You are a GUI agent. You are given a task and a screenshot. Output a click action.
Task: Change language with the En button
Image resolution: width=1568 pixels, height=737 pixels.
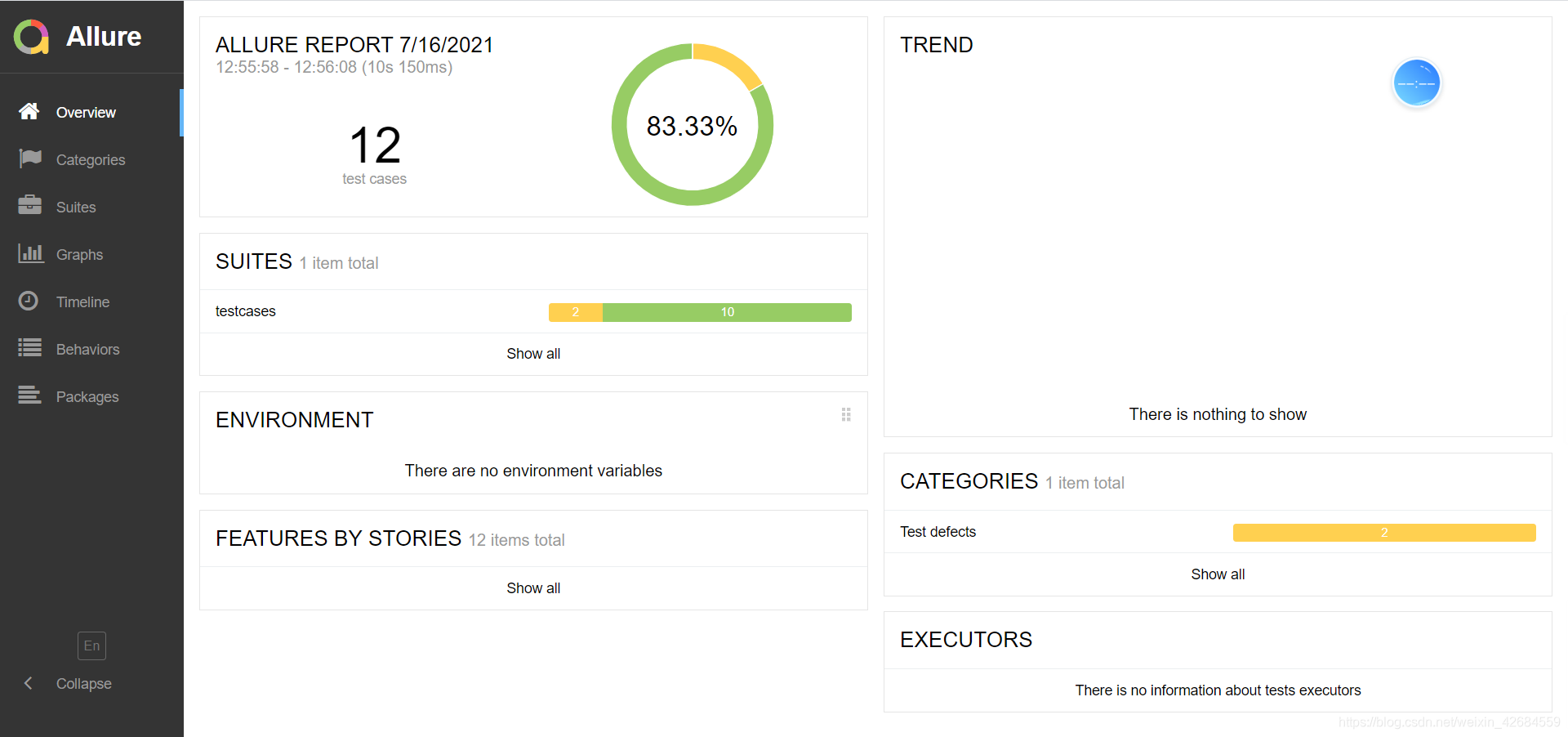91,645
